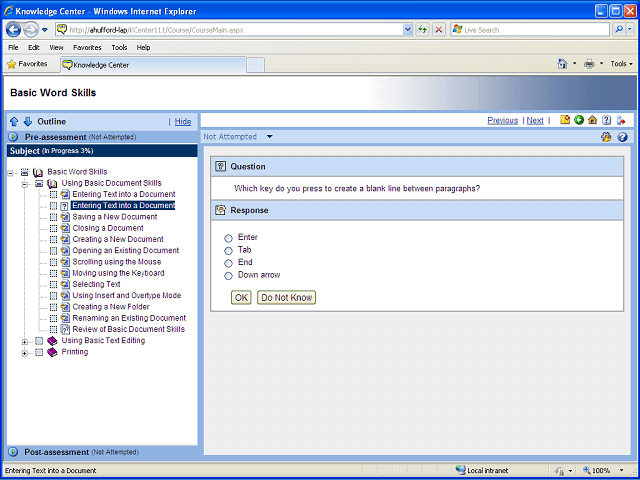Open Review of Basic Document Skills item
This screenshot has height=480, width=640.
point(129,329)
